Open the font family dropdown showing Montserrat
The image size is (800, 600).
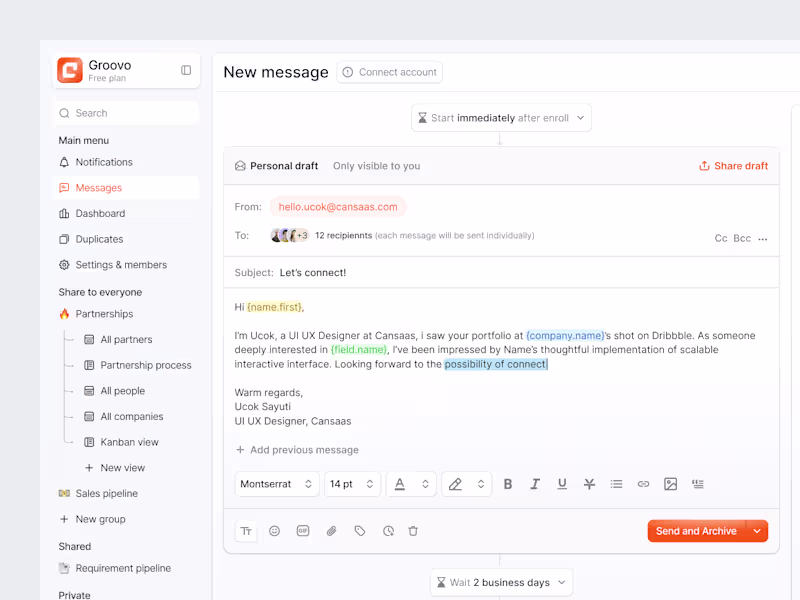pyautogui.click(x=277, y=484)
